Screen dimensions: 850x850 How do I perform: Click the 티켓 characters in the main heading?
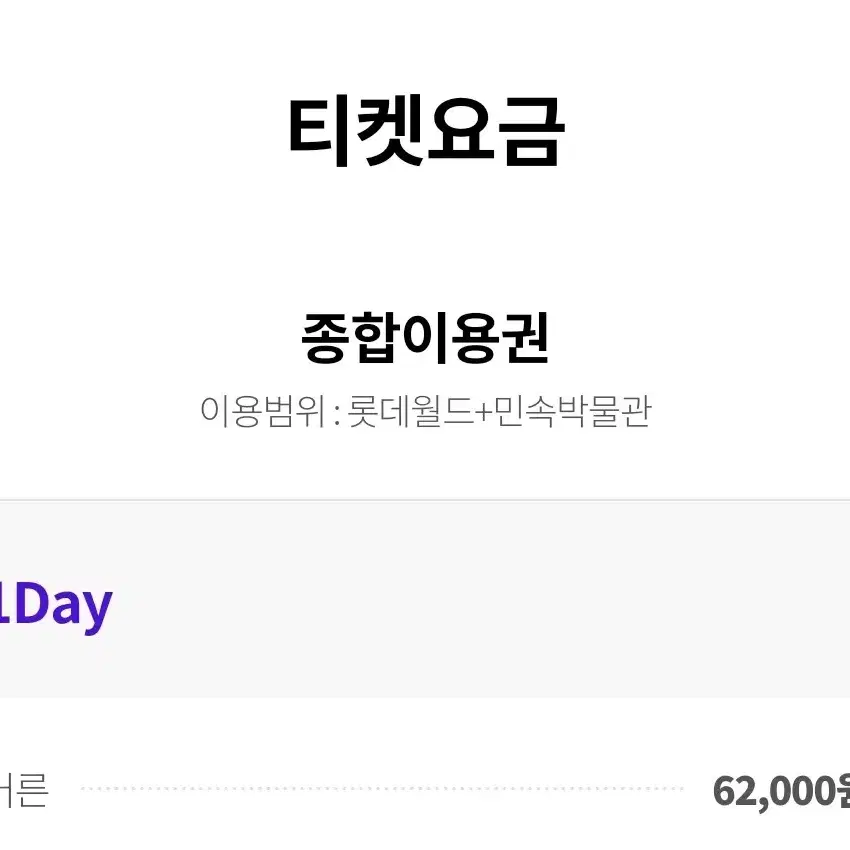[356, 132]
